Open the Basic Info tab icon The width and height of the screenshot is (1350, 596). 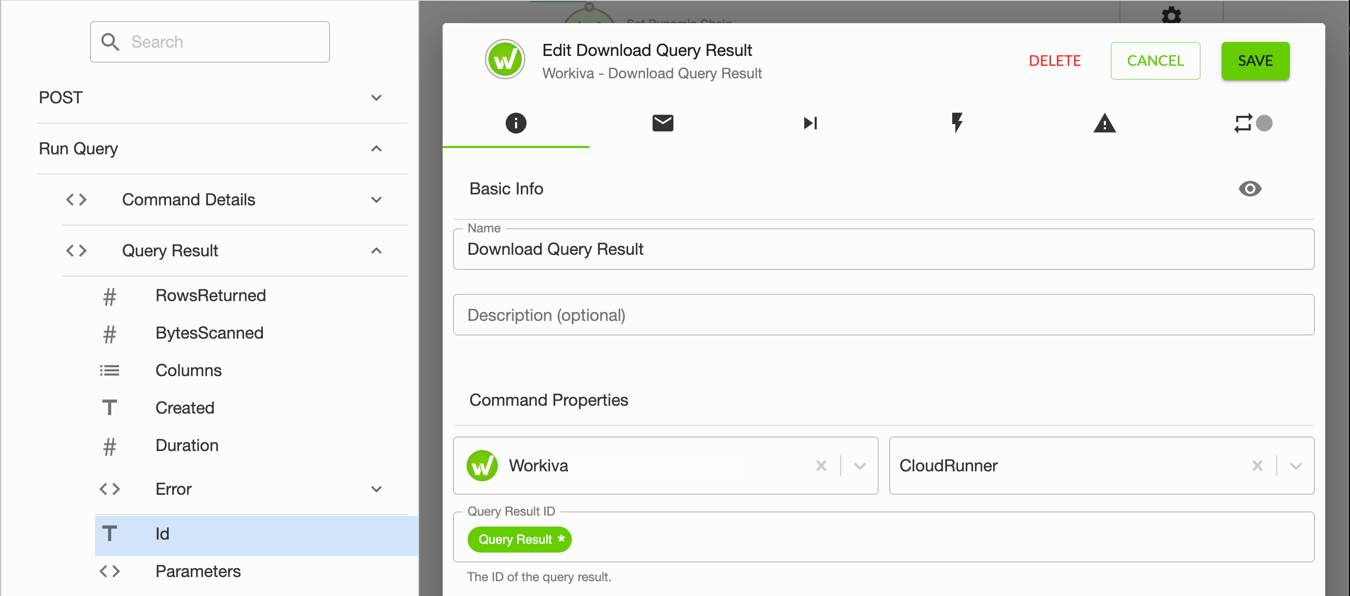pyautogui.click(x=516, y=123)
